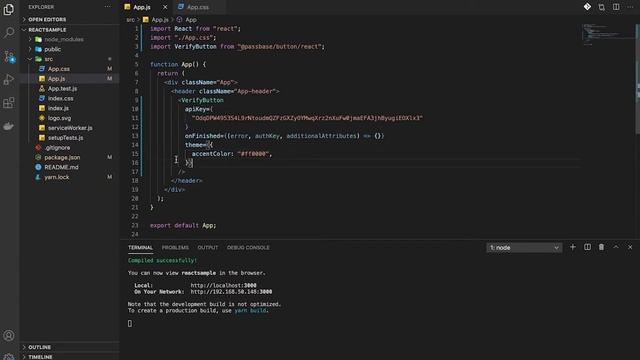Select the PROBLEMS panel tab

[x=175, y=247]
